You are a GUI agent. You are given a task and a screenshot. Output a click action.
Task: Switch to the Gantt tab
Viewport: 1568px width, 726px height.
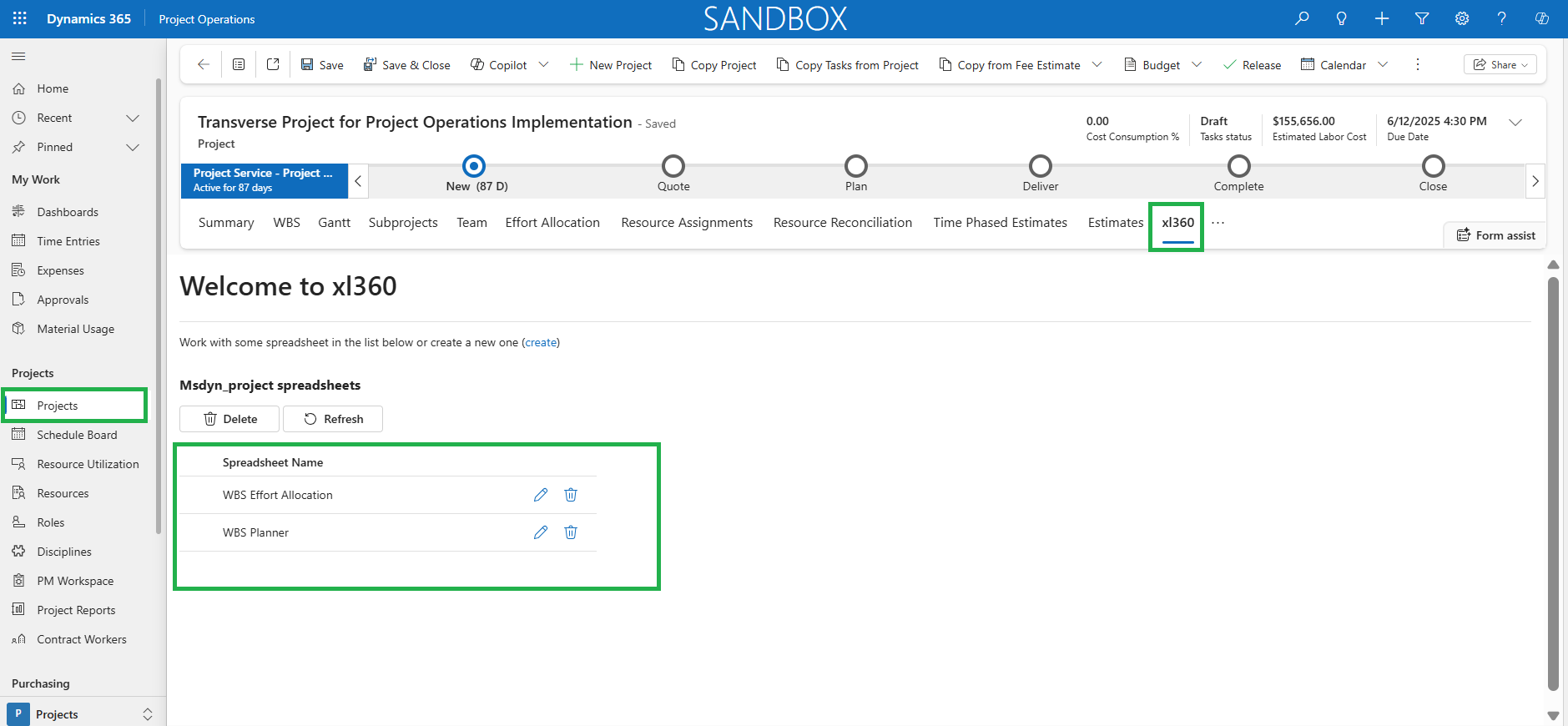(334, 223)
